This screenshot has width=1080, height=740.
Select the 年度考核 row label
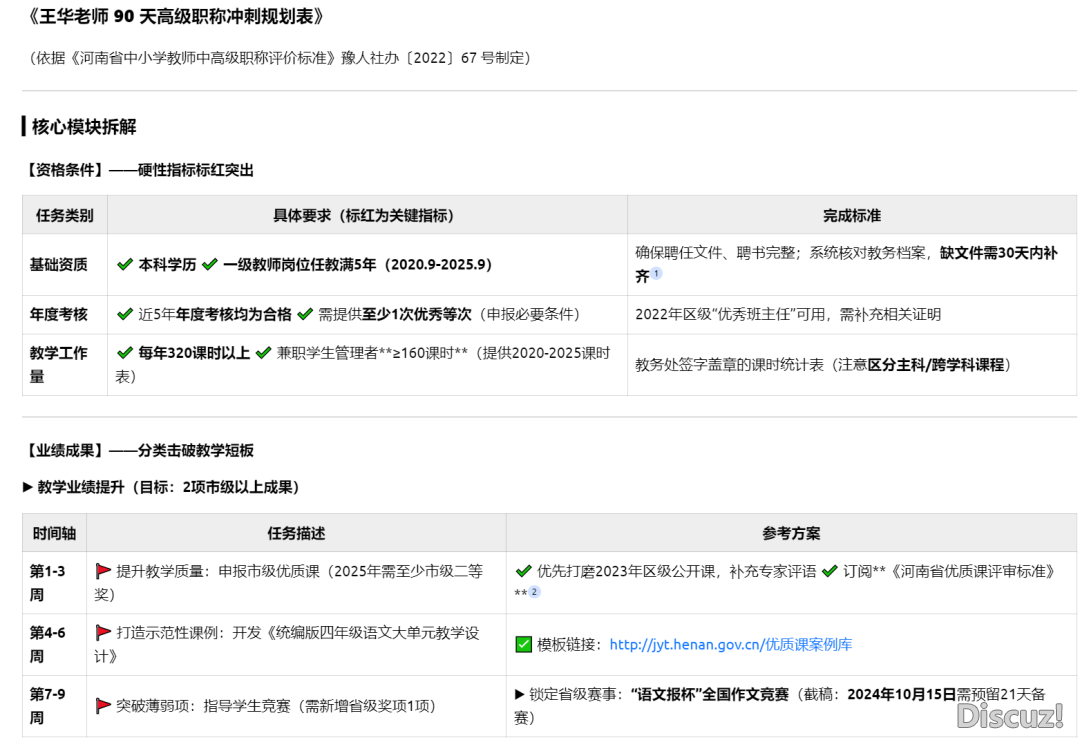[x=59, y=314]
